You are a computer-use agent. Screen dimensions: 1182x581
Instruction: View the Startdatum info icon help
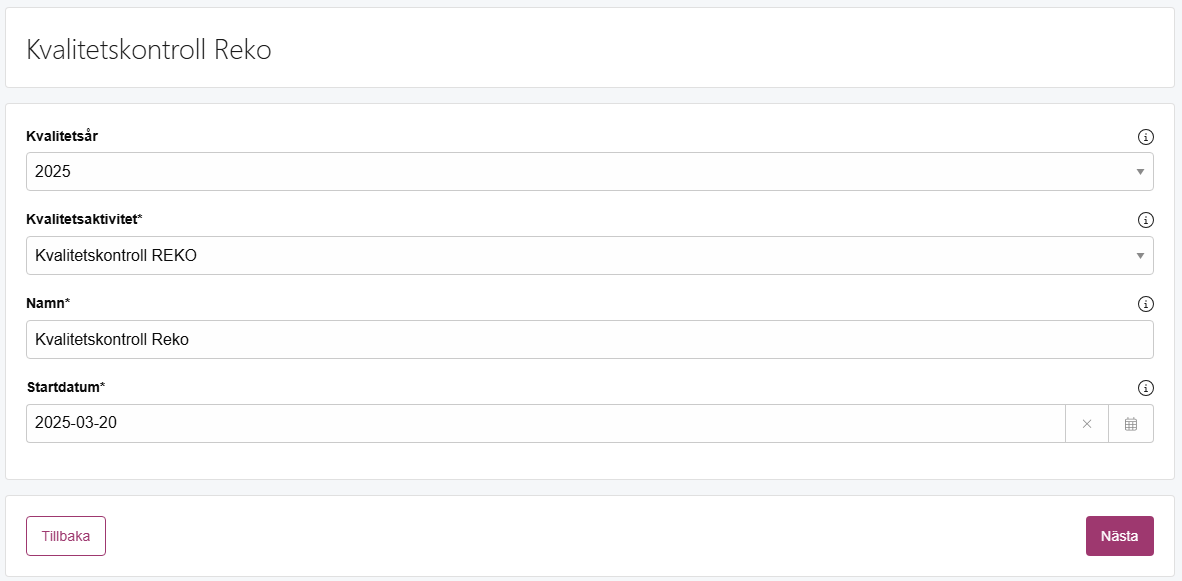click(x=1145, y=388)
